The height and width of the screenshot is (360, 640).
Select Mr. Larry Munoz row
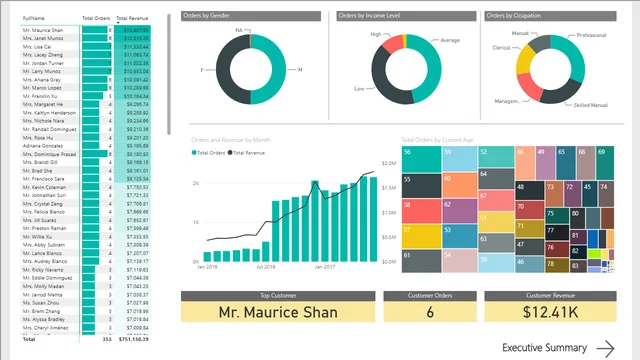[x=86, y=71]
